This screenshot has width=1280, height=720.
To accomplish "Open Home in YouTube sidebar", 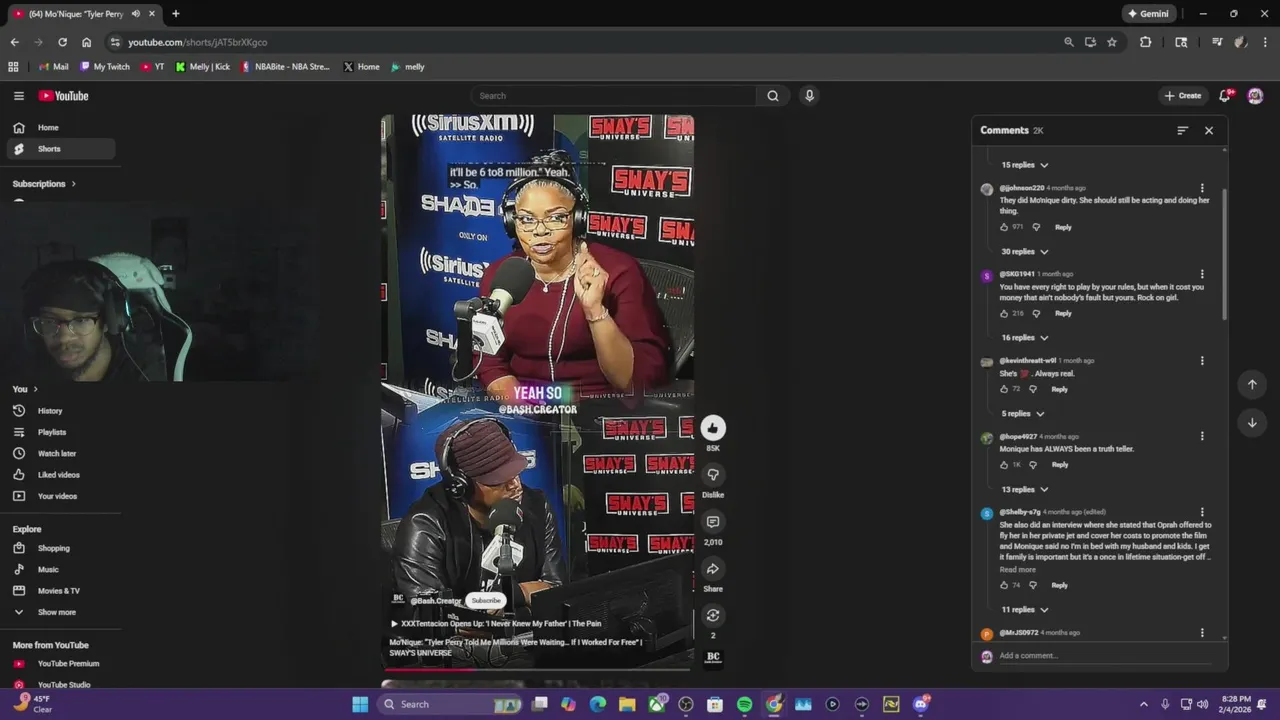I will [62, 128].
